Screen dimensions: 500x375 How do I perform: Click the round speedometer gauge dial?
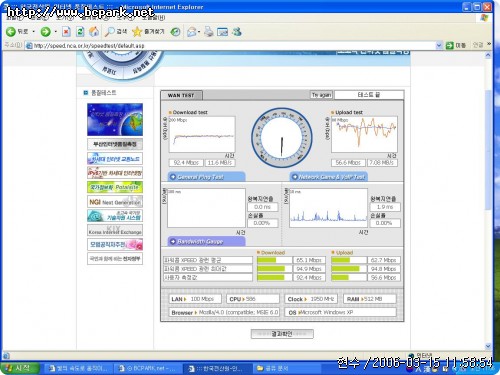(282, 137)
